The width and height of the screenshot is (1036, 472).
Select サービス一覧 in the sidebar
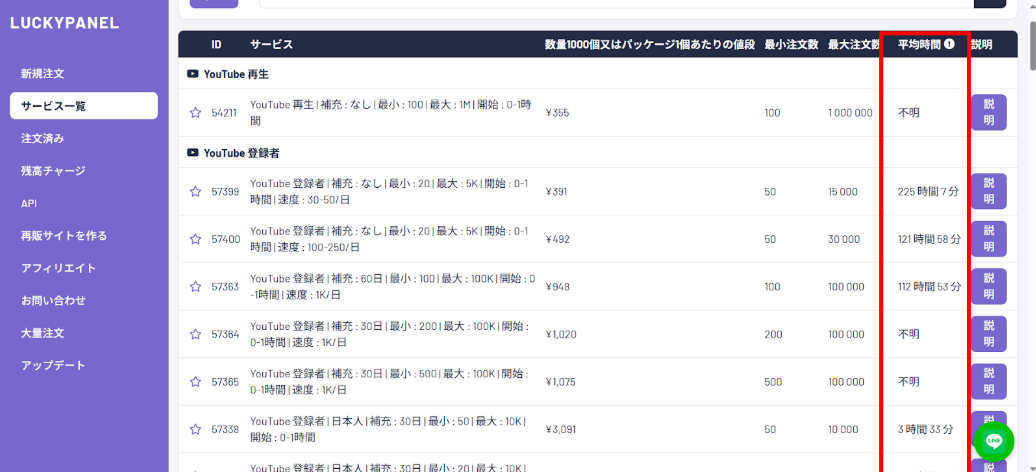(x=84, y=106)
